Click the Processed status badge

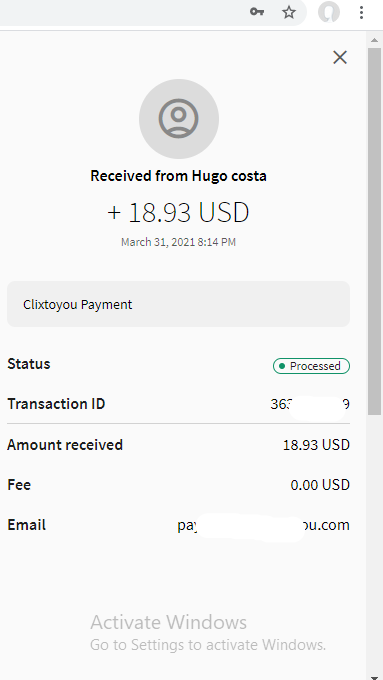click(311, 366)
